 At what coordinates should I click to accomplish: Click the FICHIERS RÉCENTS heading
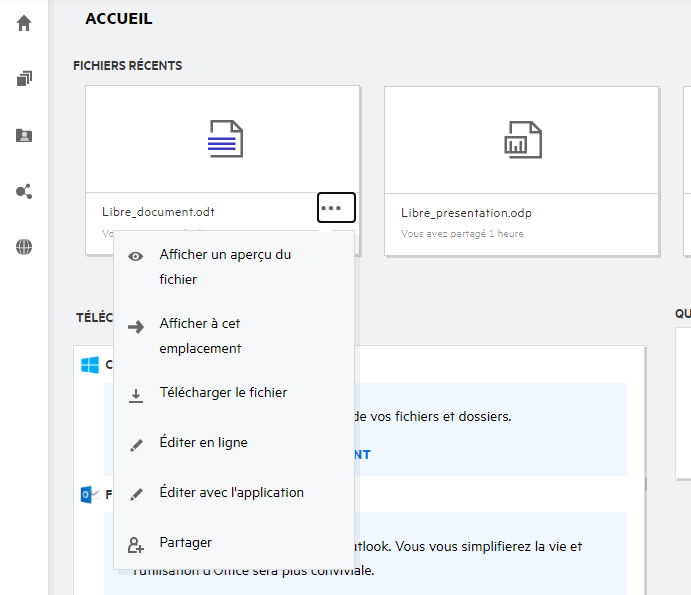(x=128, y=66)
